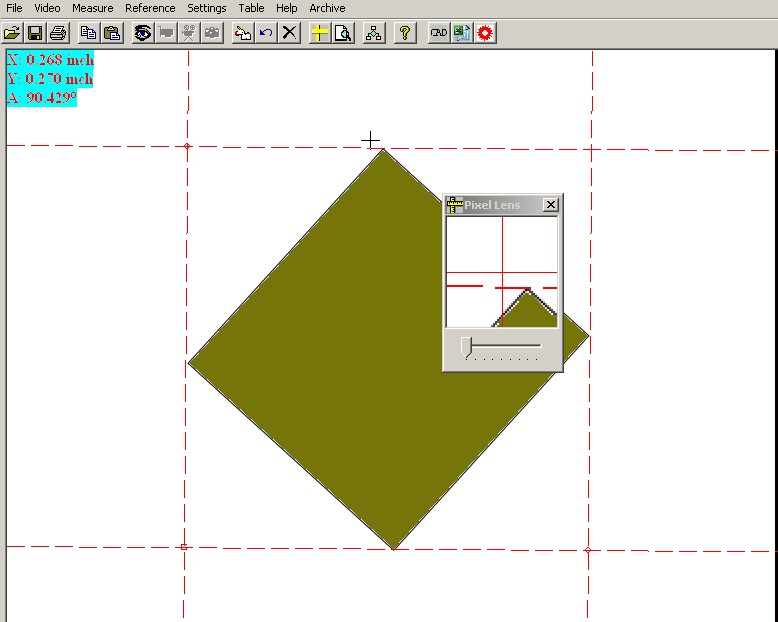
Task: Close the Pixel Lens window
Action: (550, 205)
